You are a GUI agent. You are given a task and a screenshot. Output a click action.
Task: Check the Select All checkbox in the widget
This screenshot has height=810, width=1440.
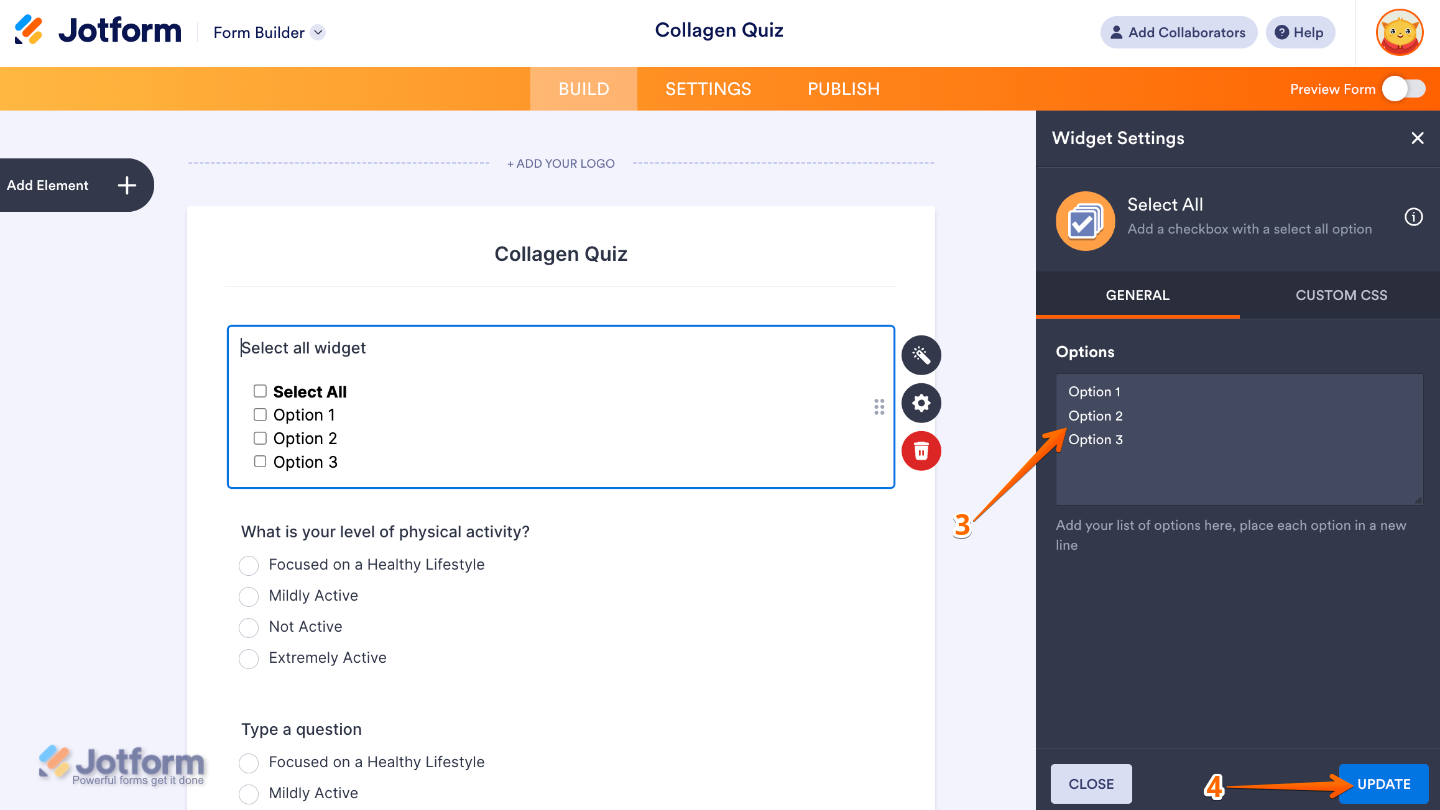260,391
